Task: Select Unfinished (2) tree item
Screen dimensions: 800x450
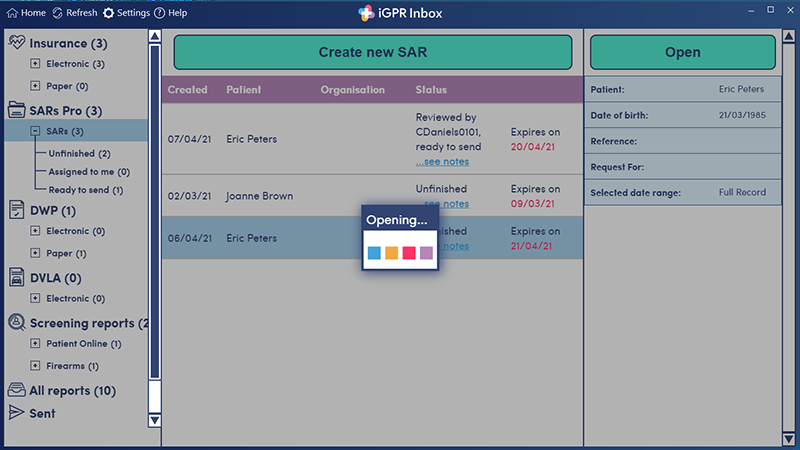Action: coord(80,154)
